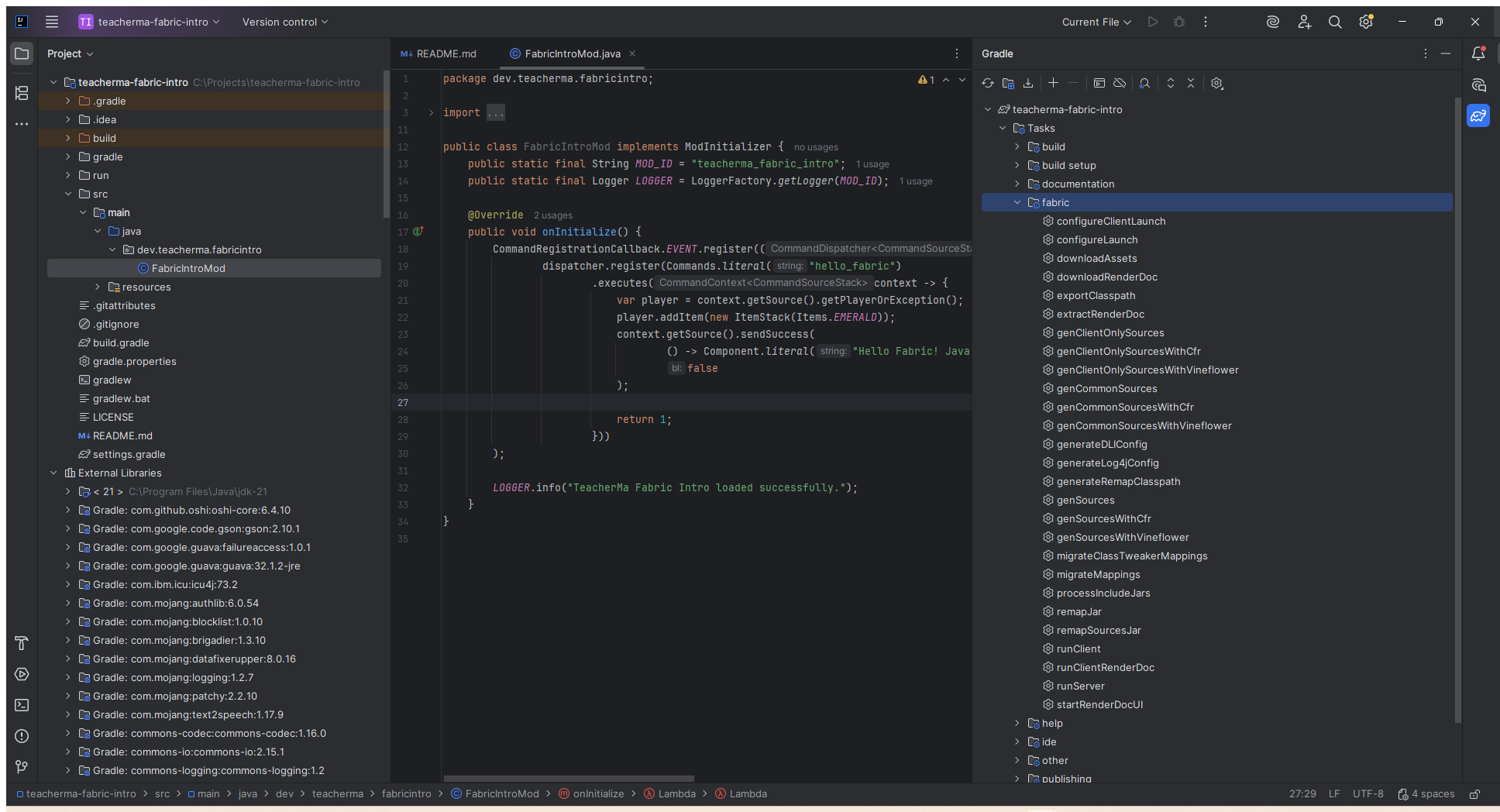The width and height of the screenshot is (1500, 812).
Task: Open Gradle build tool settings gear
Action: tap(1217, 83)
